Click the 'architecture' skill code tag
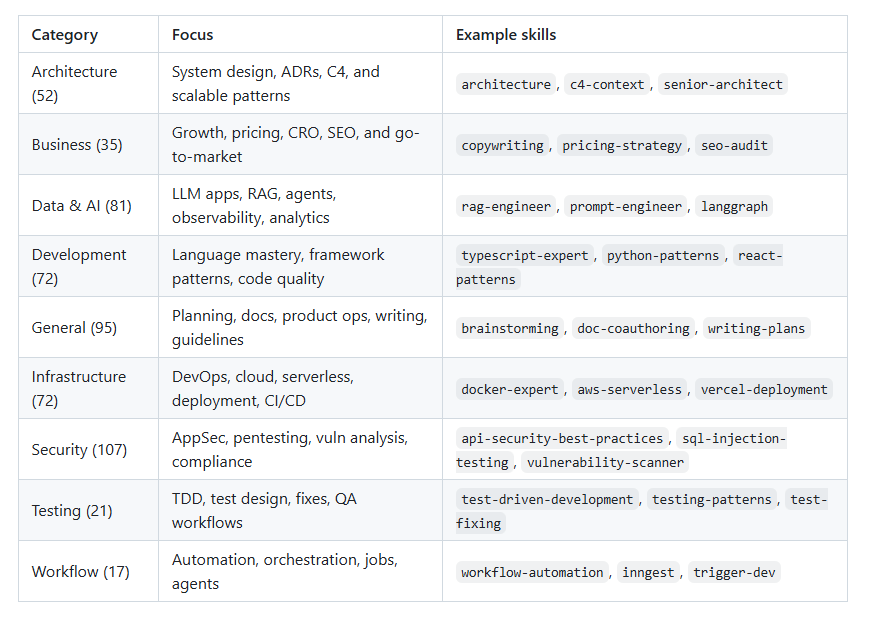Viewport: 870px width, 617px height. click(x=506, y=85)
